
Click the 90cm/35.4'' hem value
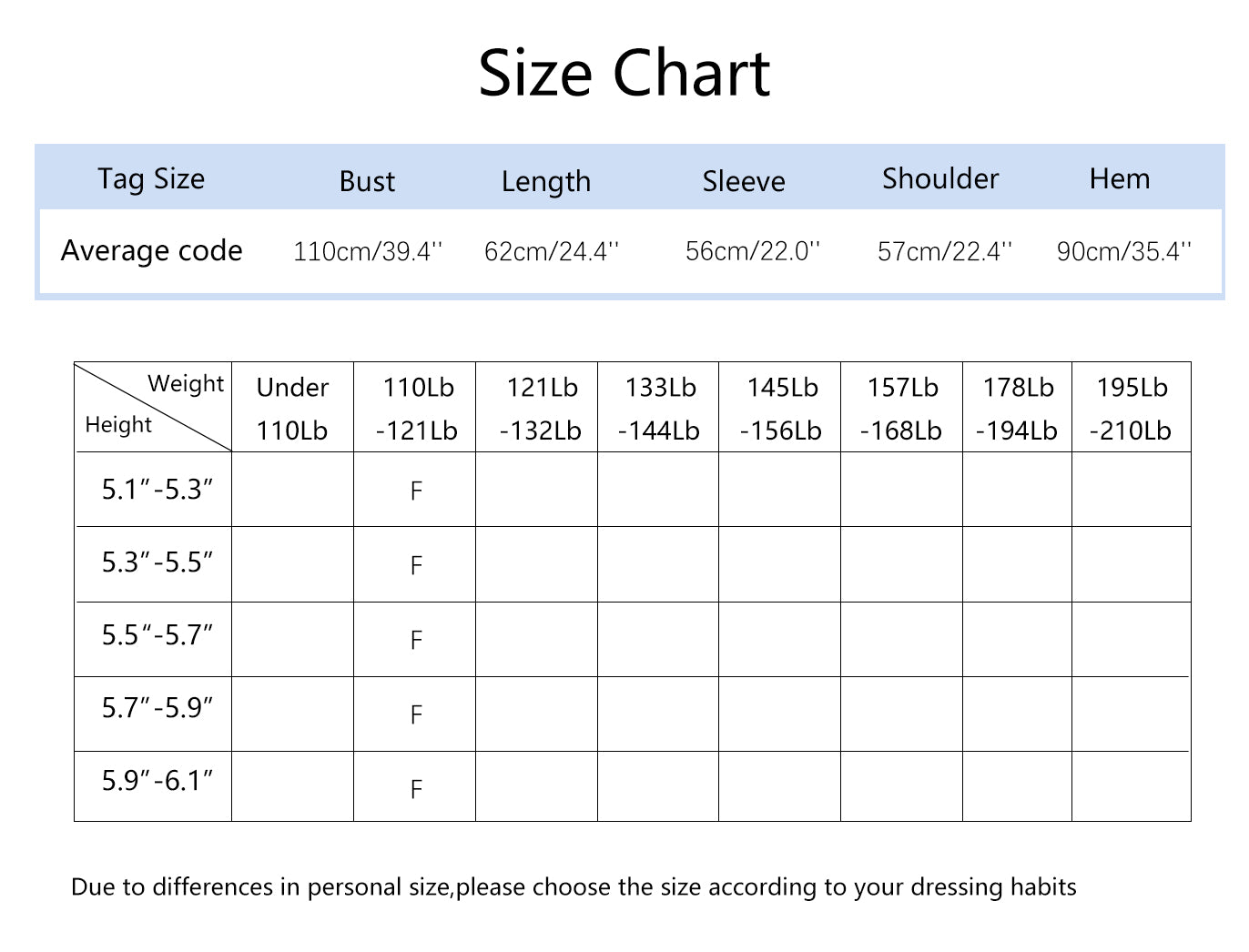[x=1124, y=251]
